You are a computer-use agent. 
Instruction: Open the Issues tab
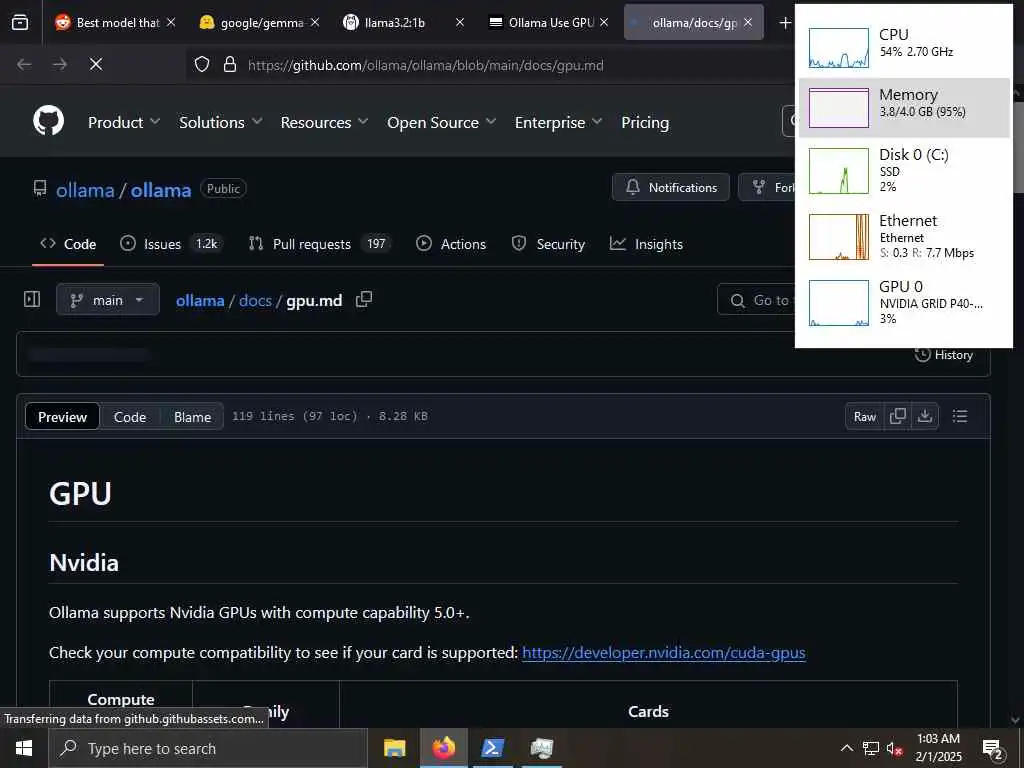172,244
